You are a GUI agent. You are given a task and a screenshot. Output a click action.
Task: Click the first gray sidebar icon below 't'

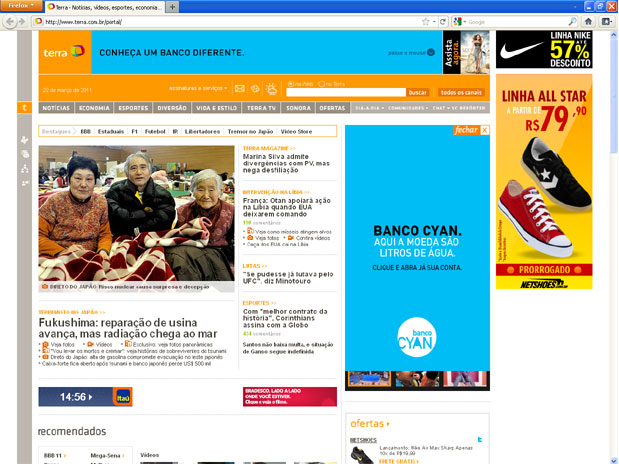coord(24,140)
